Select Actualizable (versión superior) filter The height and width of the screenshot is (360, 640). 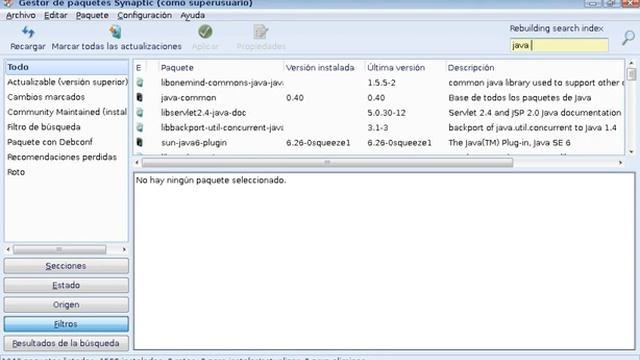(x=66, y=82)
